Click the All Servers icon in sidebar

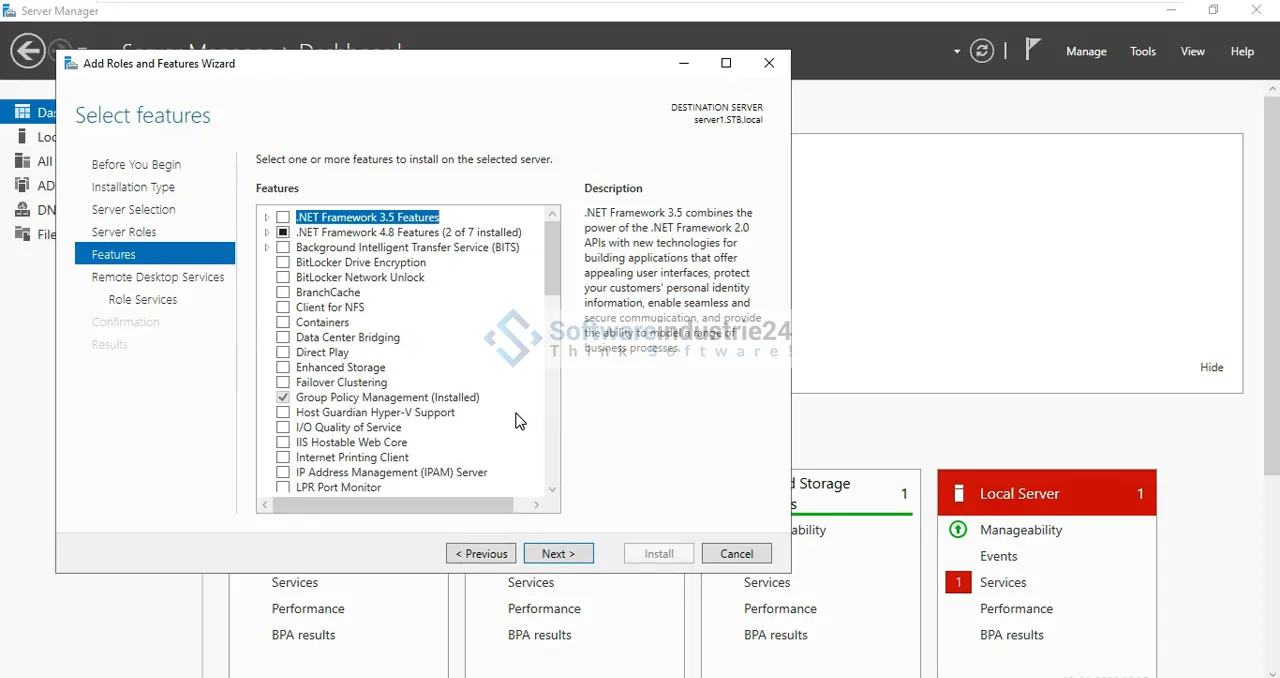click(x=22, y=161)
